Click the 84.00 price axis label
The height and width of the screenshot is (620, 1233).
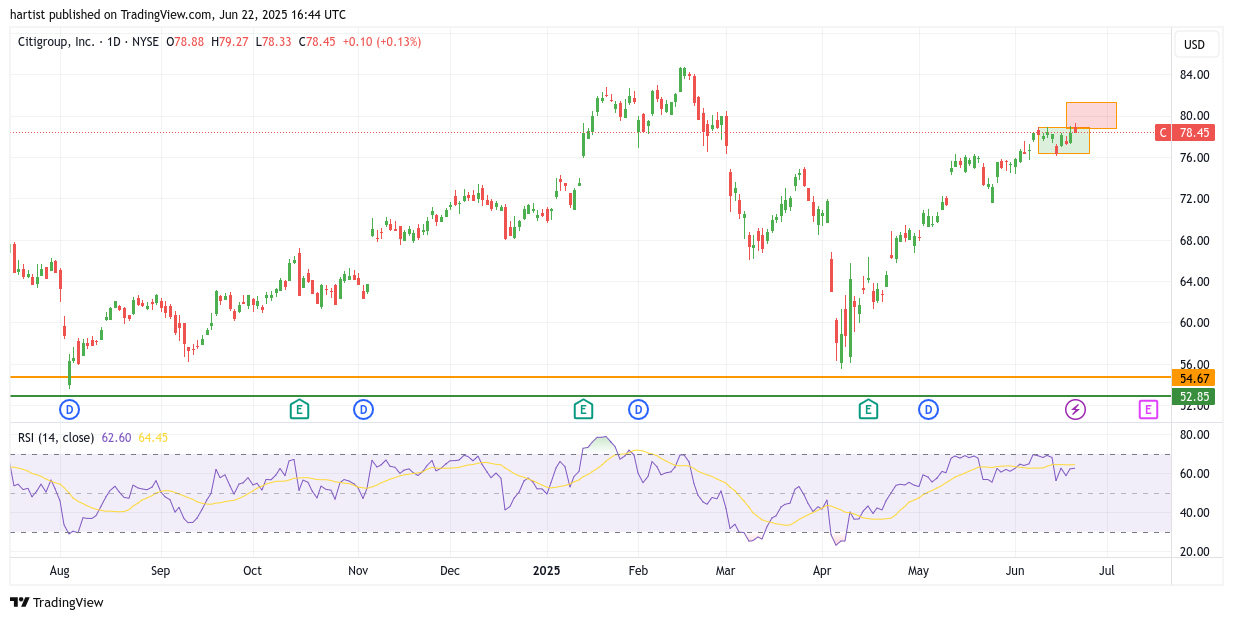point(1194,75)
